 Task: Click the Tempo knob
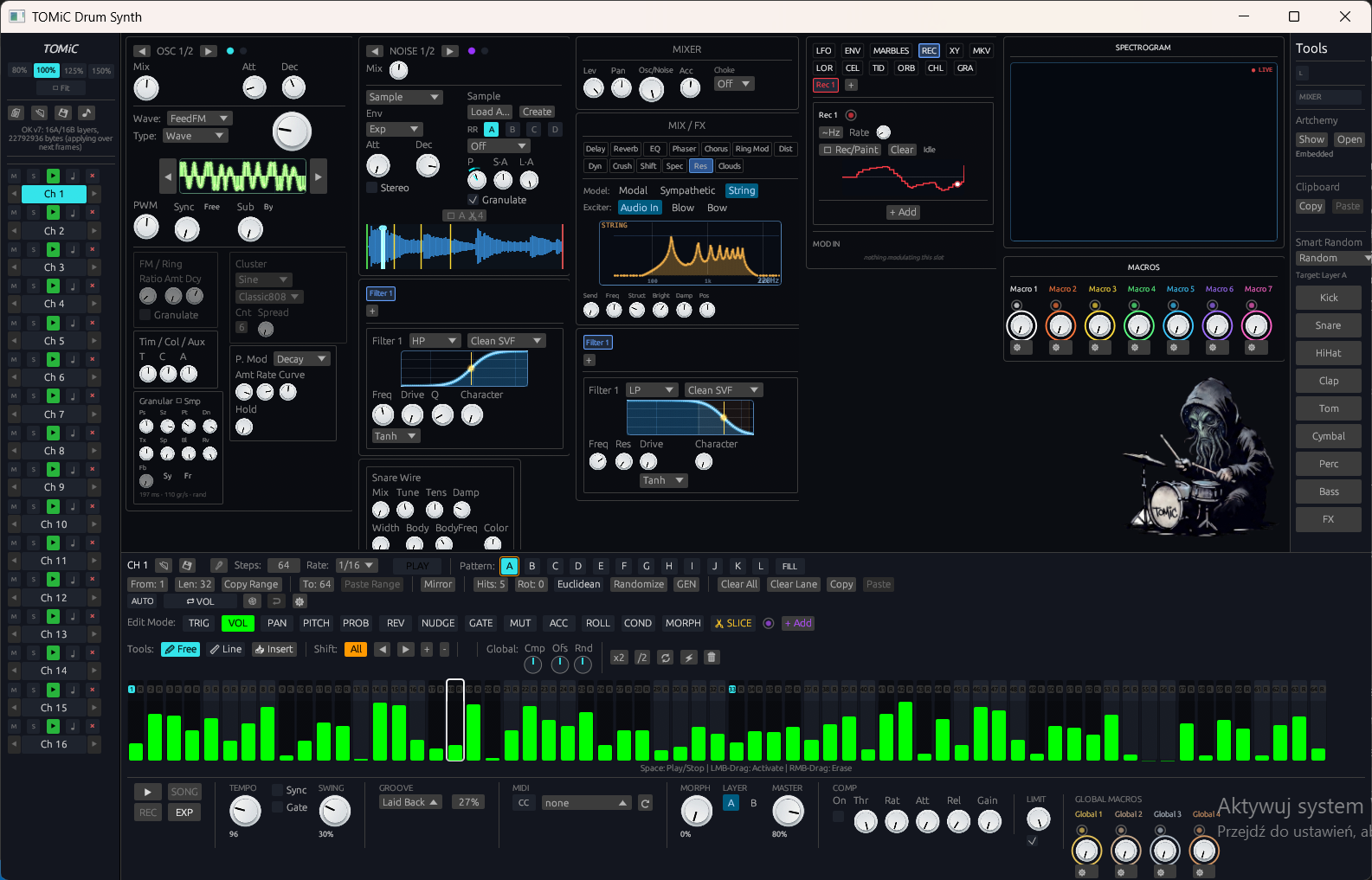(245, 811)
